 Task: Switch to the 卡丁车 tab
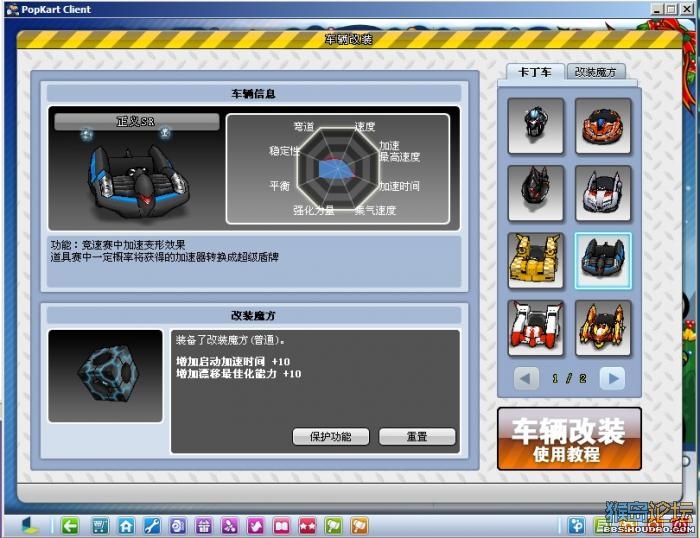coord(534,72)
